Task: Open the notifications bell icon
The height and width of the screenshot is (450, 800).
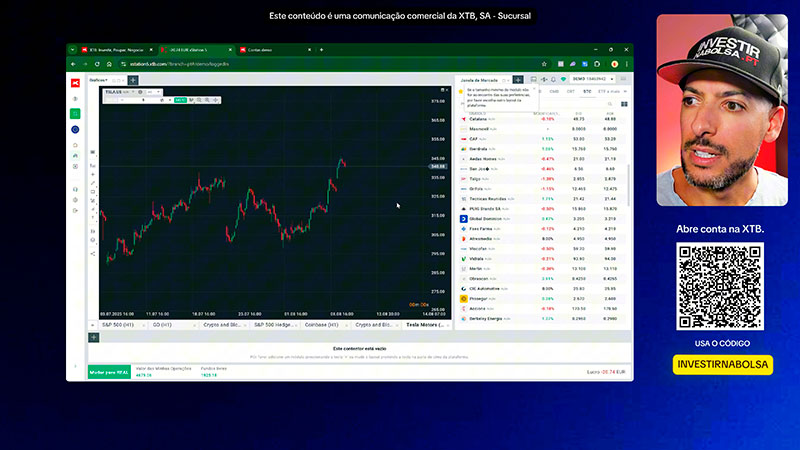Action: pyautogui.click(x=553, y=80)
